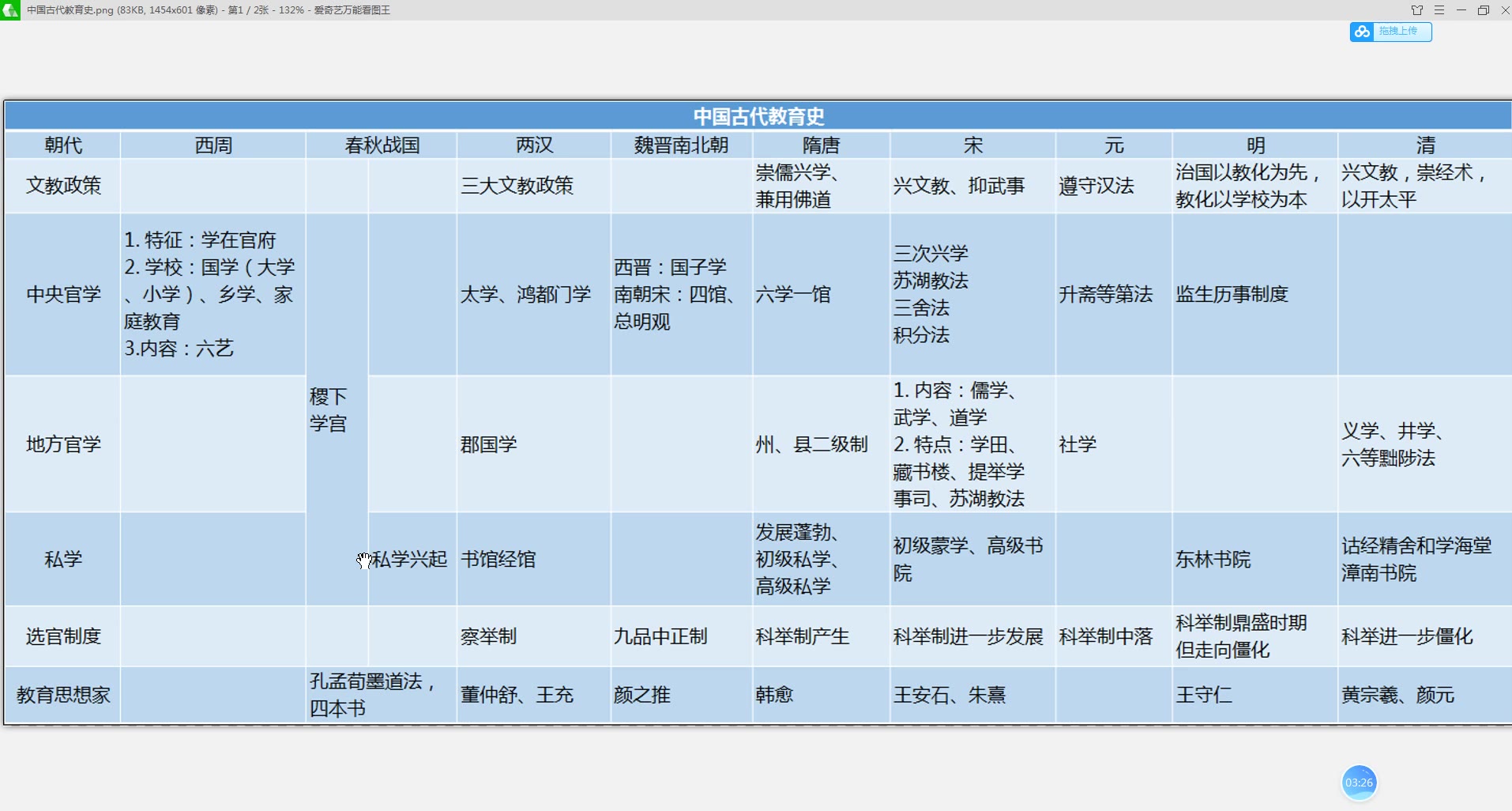Click the 孔孟荀墨道法，四本书 cell
1512x811 pixels.
point(382,695)
